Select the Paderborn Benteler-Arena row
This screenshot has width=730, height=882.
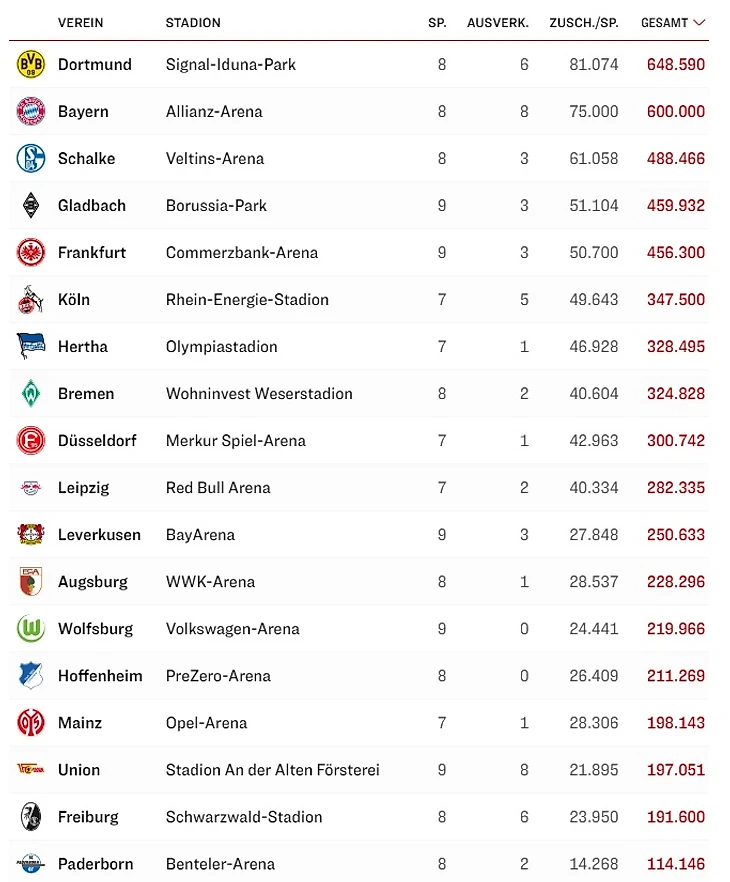[x=360, y=864]
